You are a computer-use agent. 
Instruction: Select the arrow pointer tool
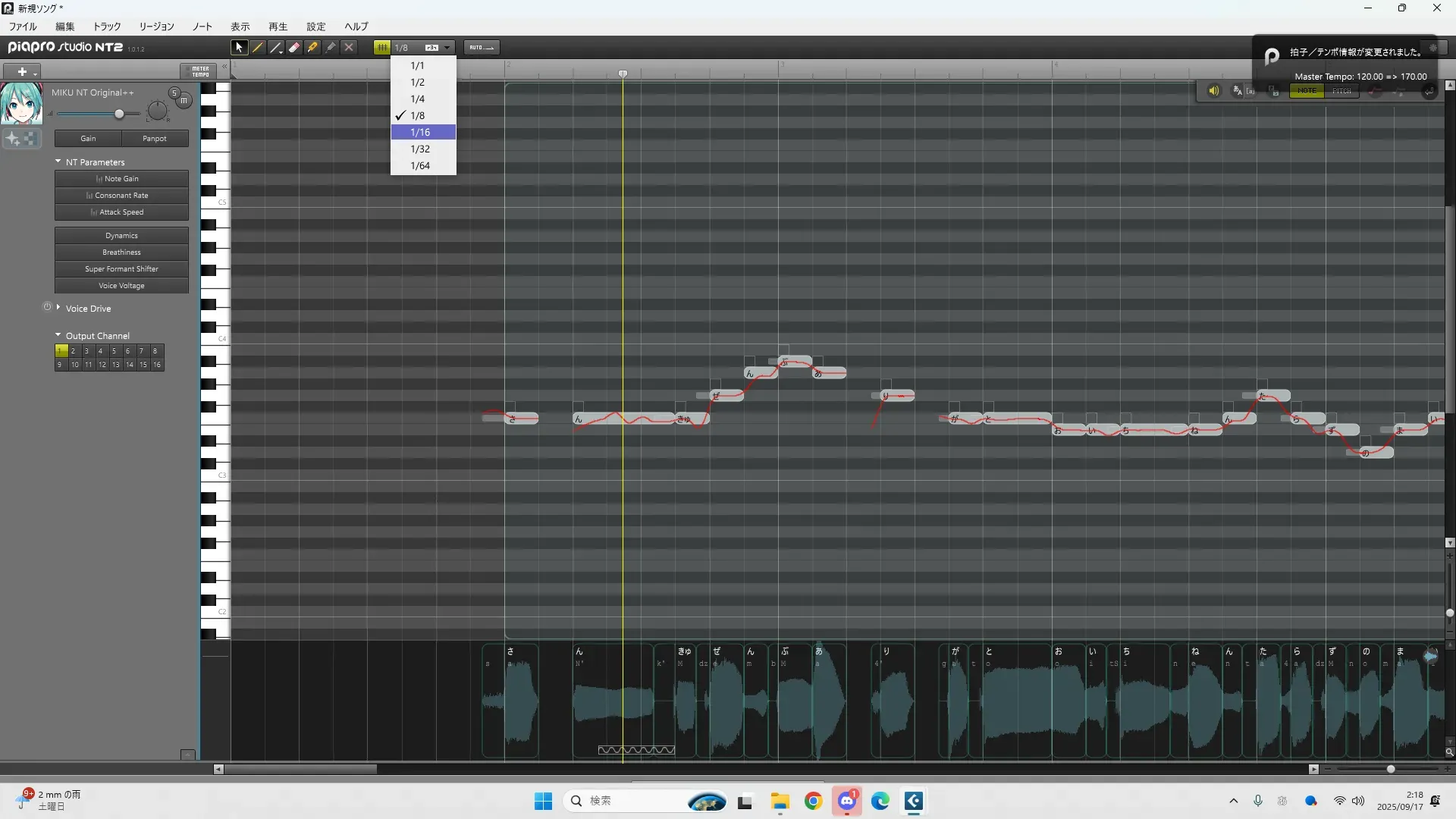click(239, 47)
